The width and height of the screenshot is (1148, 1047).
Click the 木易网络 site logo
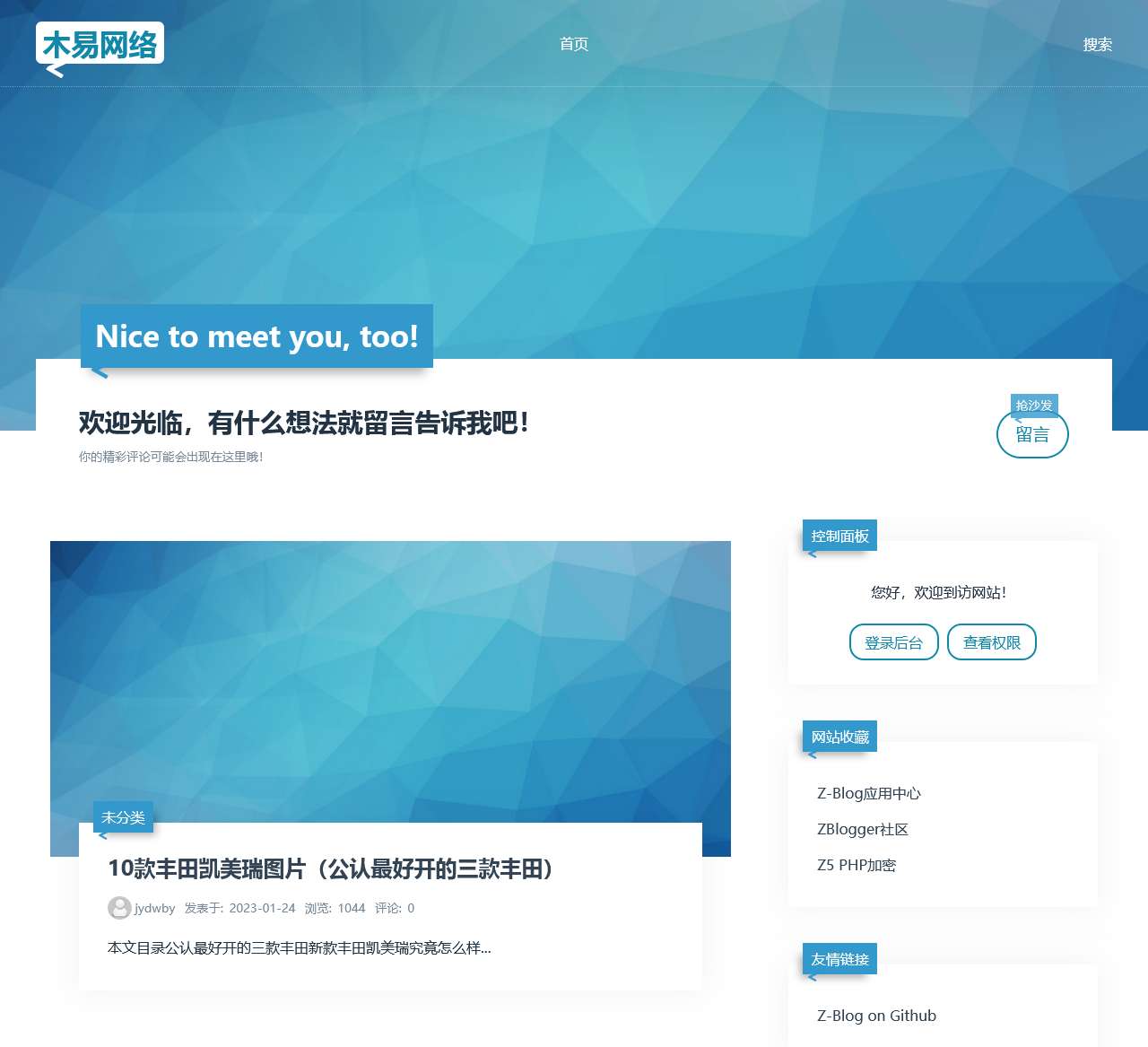(x=100, y=42)
